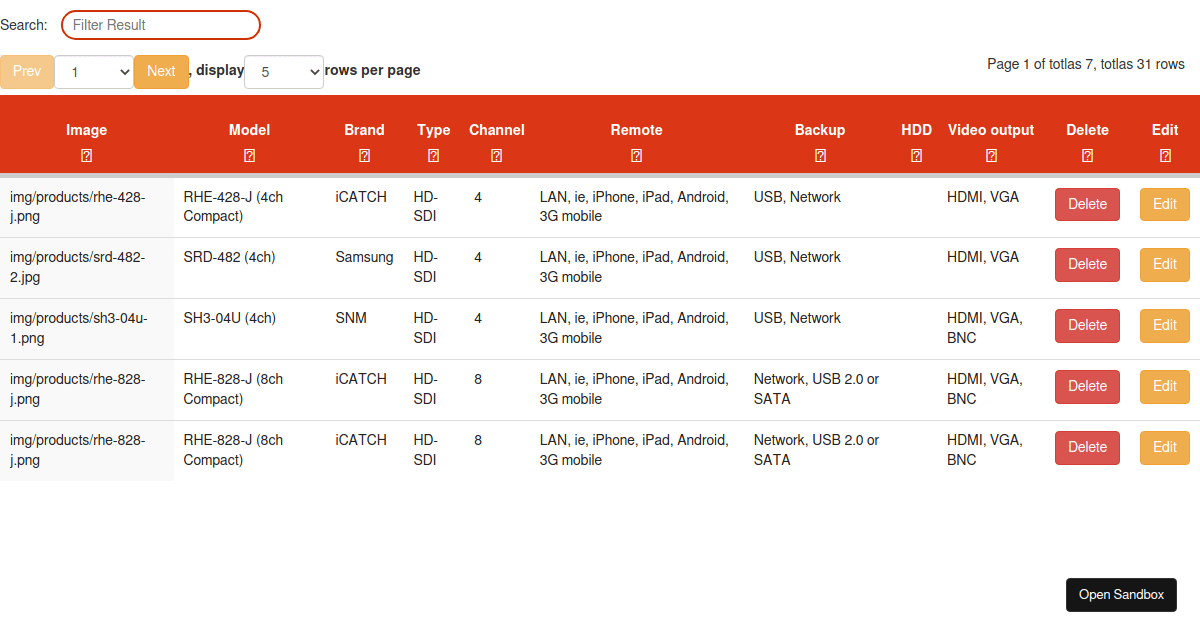
Task: Click the Model column header label
Action: point(249,130)
